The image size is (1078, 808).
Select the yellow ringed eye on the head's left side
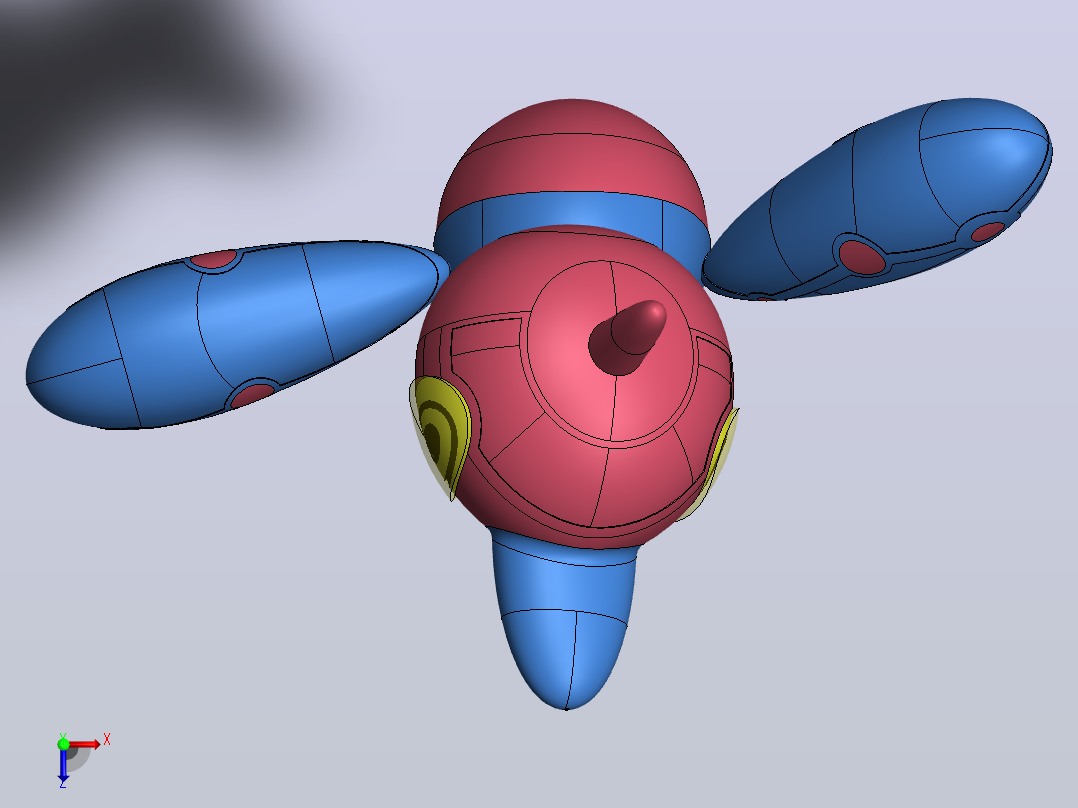441,436
